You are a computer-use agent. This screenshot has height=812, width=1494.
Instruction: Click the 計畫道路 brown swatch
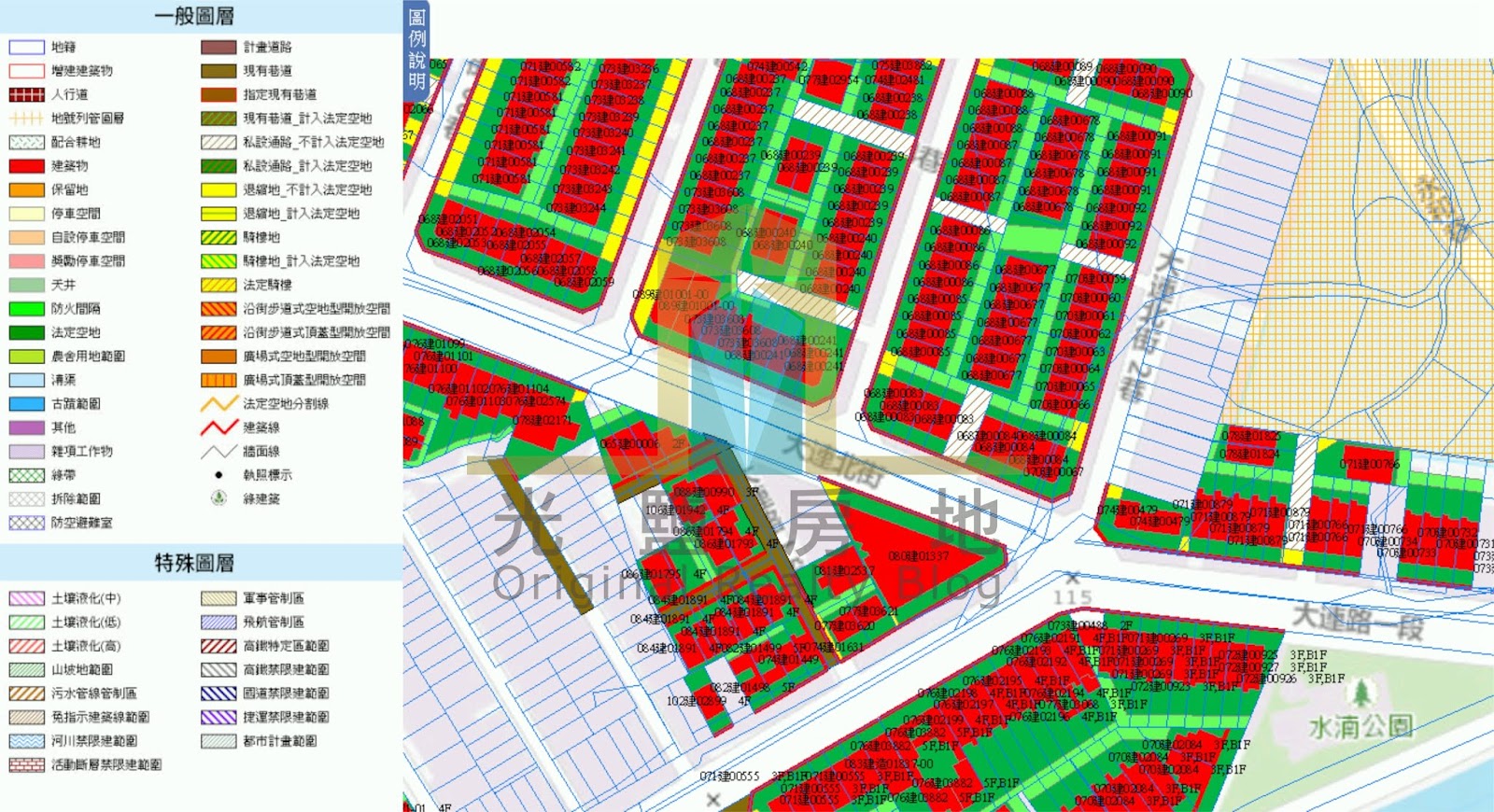[x=218, y=47]
